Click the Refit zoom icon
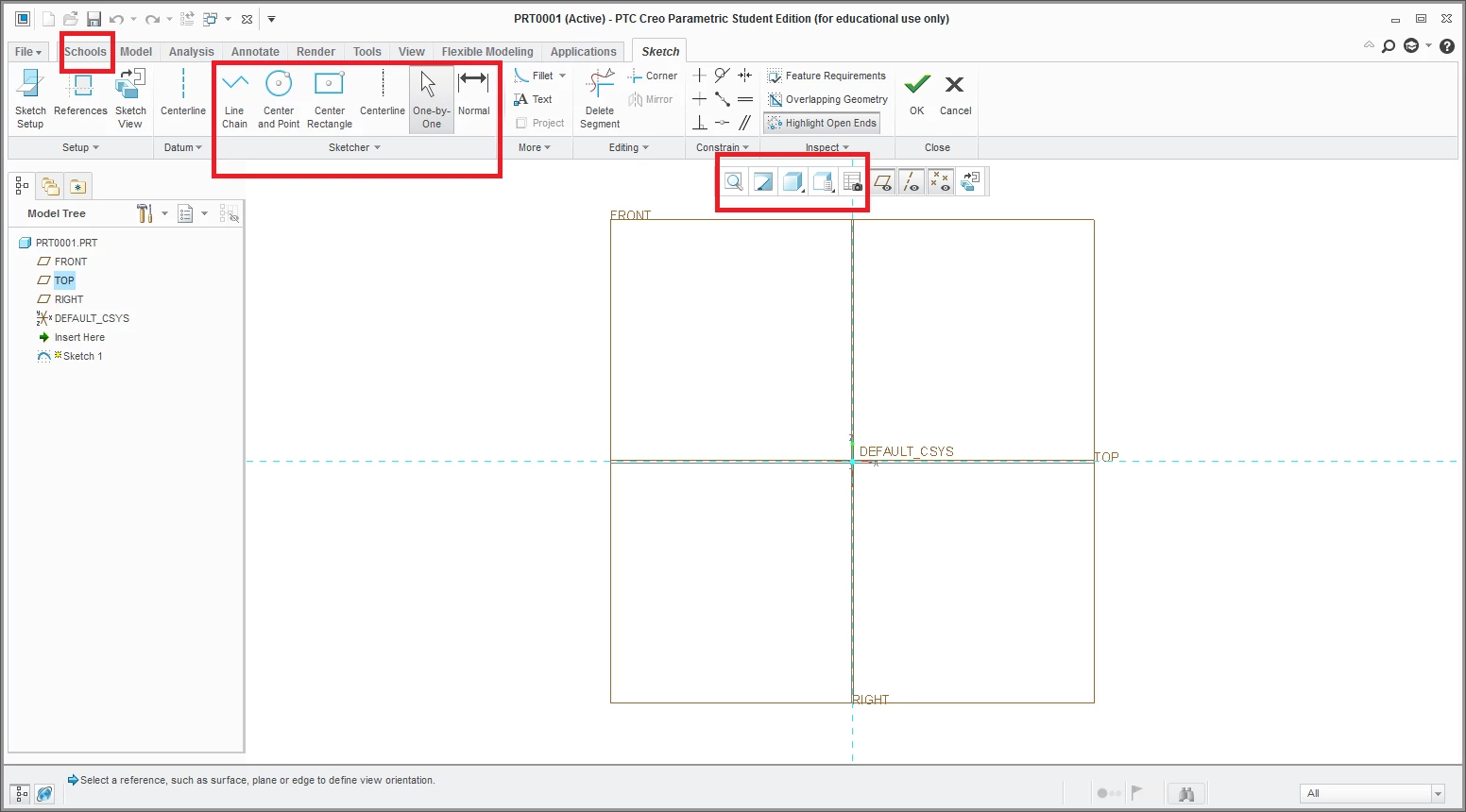 pyautogui.click(x=733, y=182)
